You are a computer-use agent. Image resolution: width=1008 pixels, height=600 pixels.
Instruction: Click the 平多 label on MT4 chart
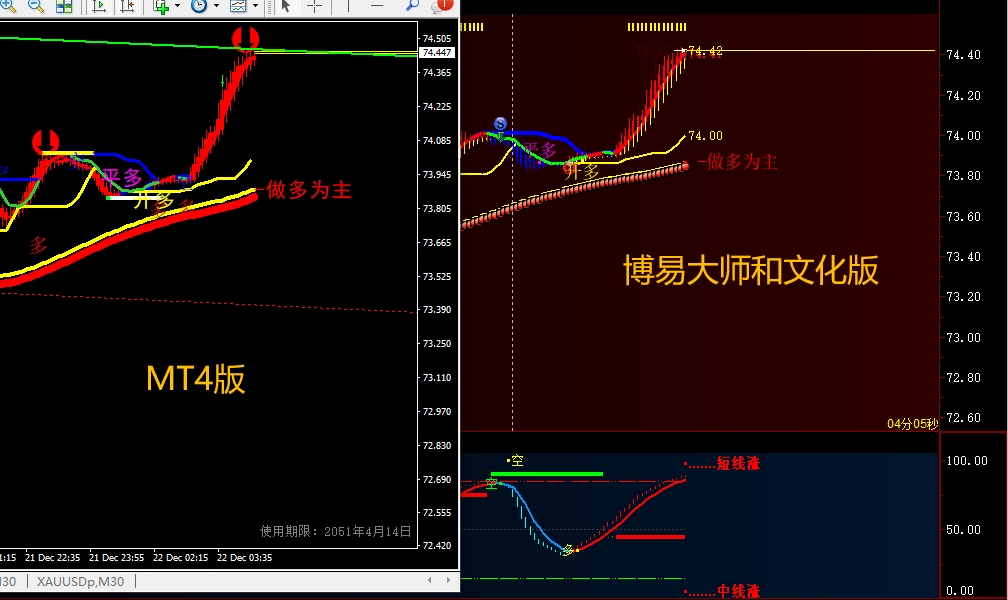coord(122,177)
